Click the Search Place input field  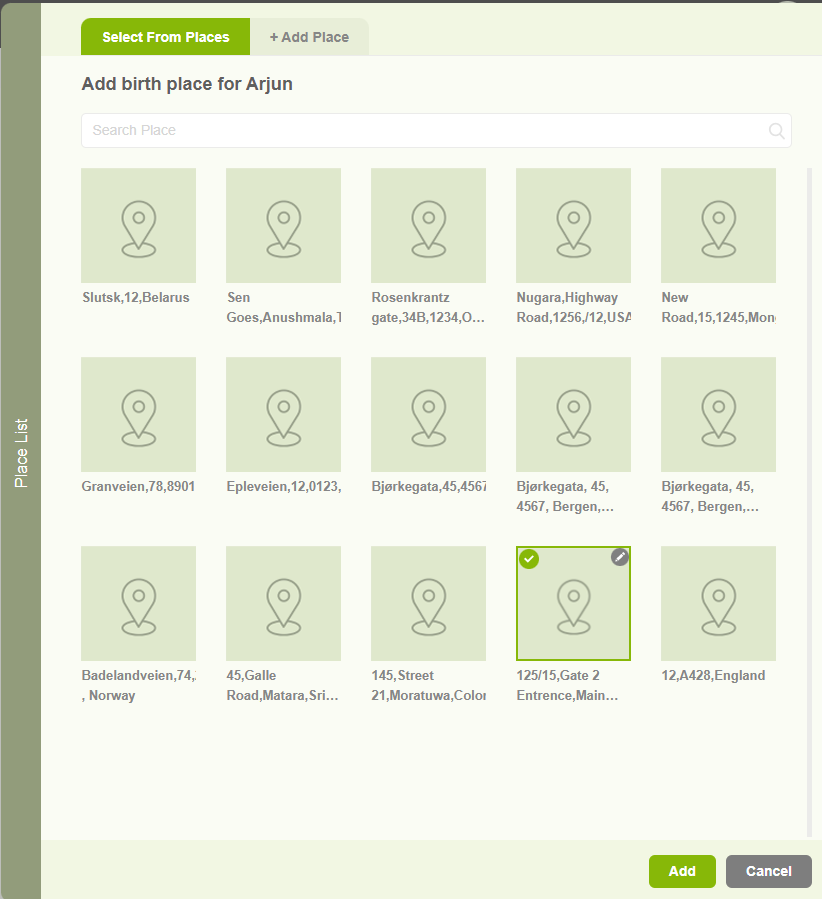coord(425,131)
